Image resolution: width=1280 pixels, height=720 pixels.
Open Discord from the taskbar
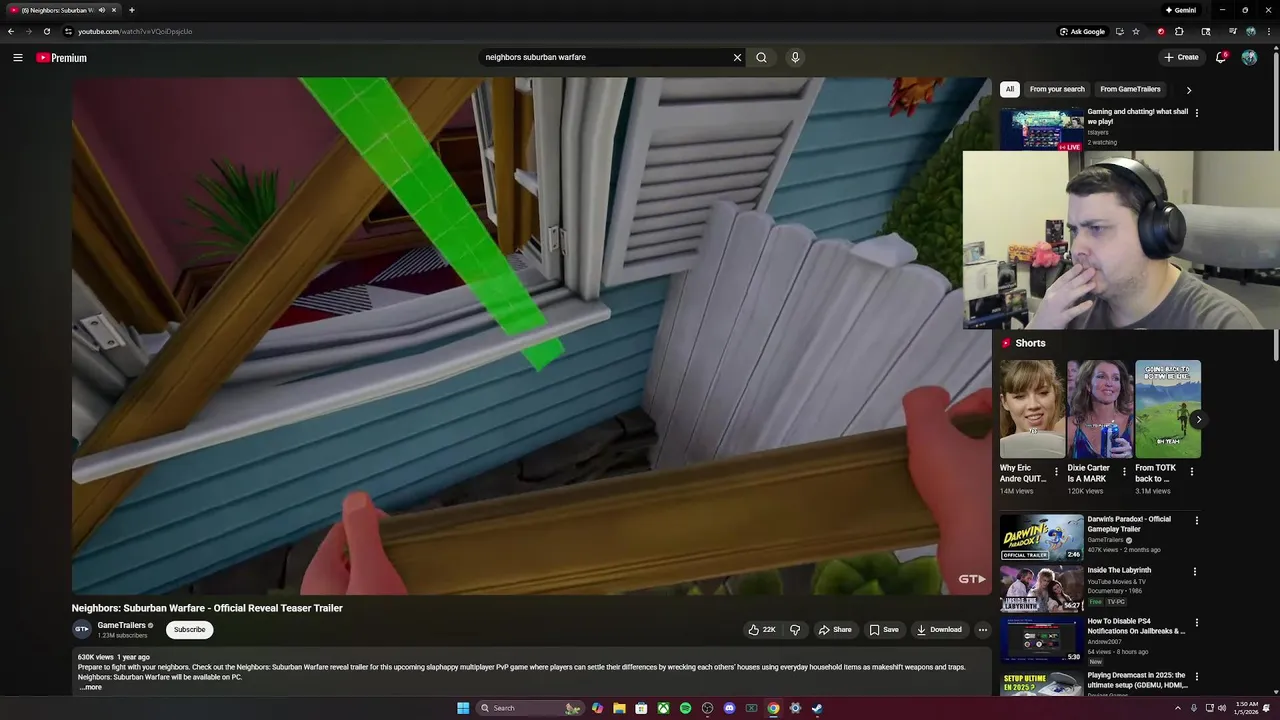pos(729,708)
